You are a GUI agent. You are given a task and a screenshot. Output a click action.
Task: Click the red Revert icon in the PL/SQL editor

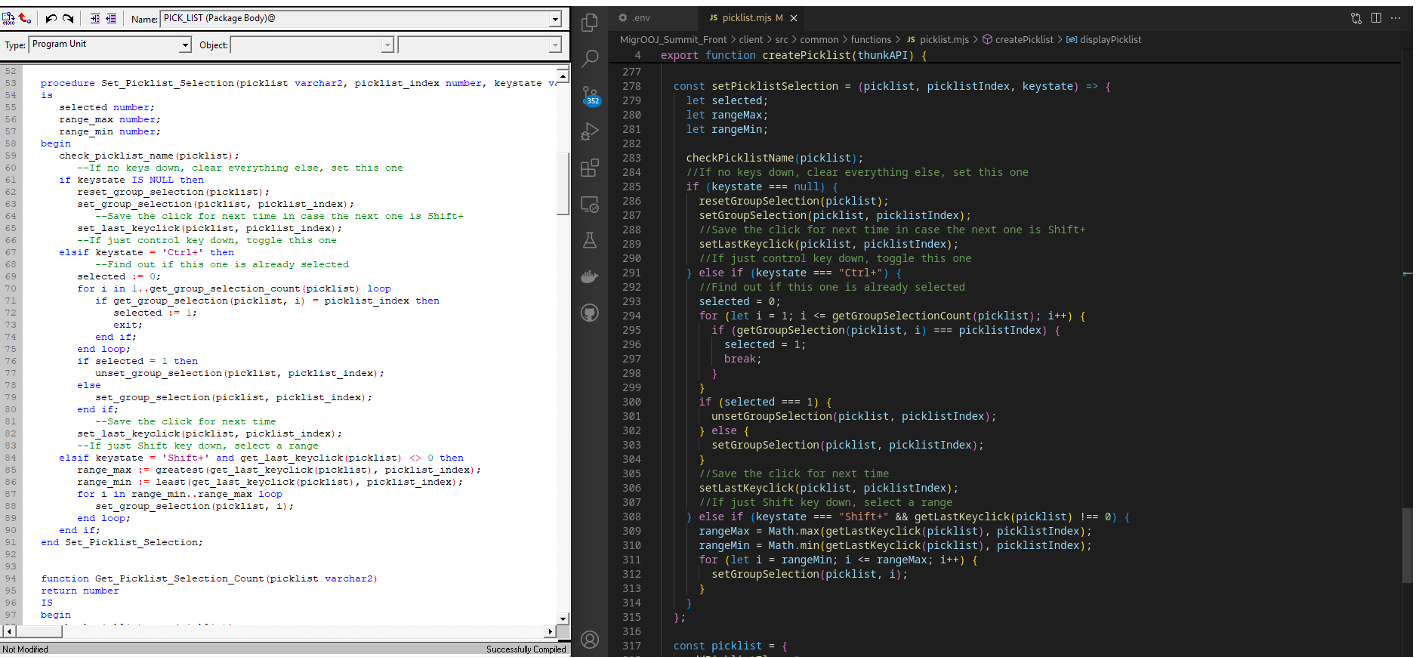pyautogui.click(x=25, y=19)
